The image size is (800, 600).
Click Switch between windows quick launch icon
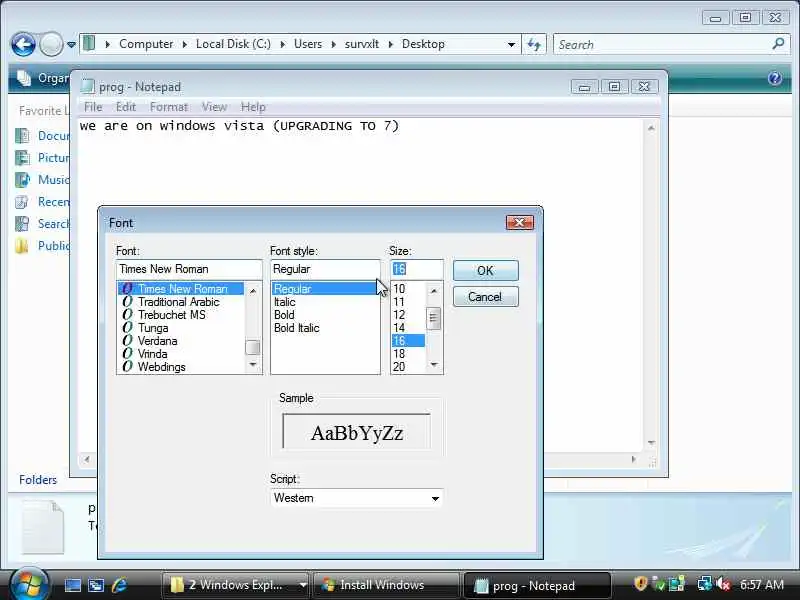click(x=96, y=585)
